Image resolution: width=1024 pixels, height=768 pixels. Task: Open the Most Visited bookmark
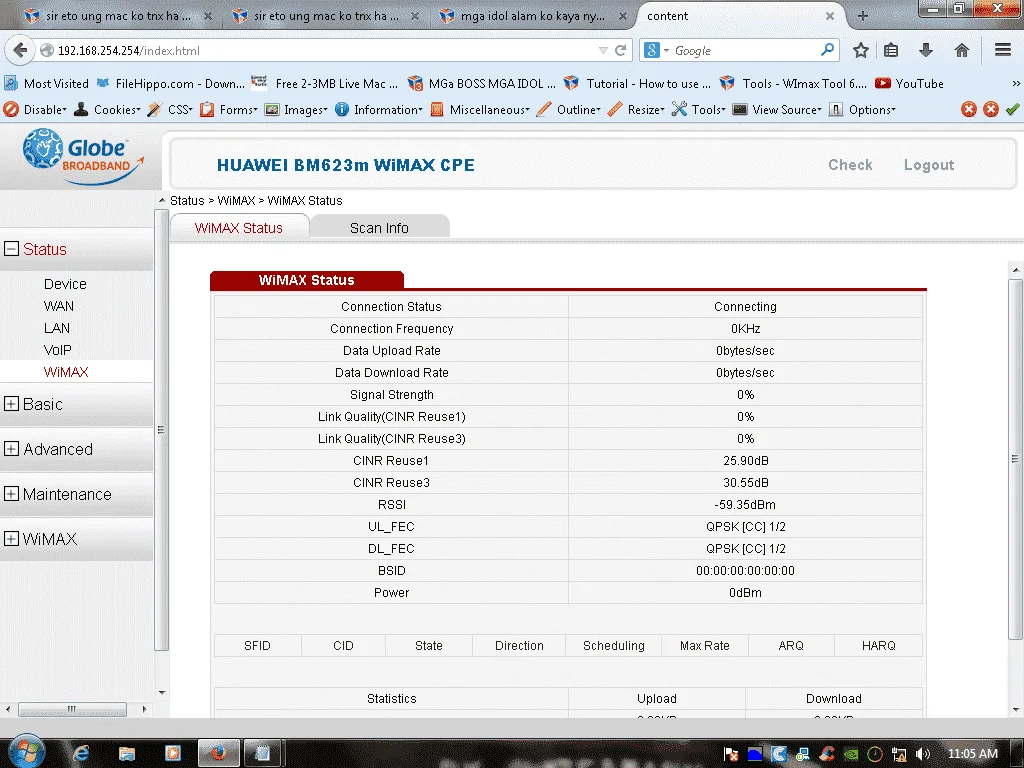46,84
